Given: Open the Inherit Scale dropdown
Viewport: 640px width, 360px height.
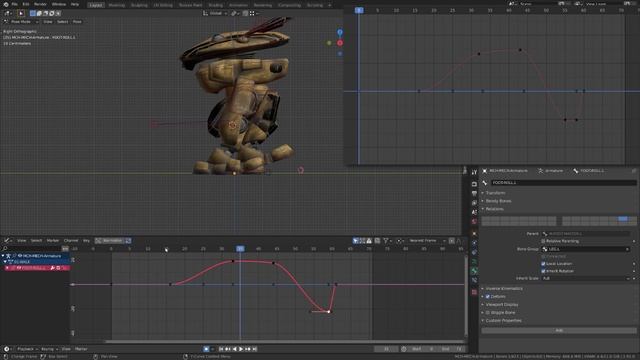Looking at the screenshot, I should [x=585, y=278].
